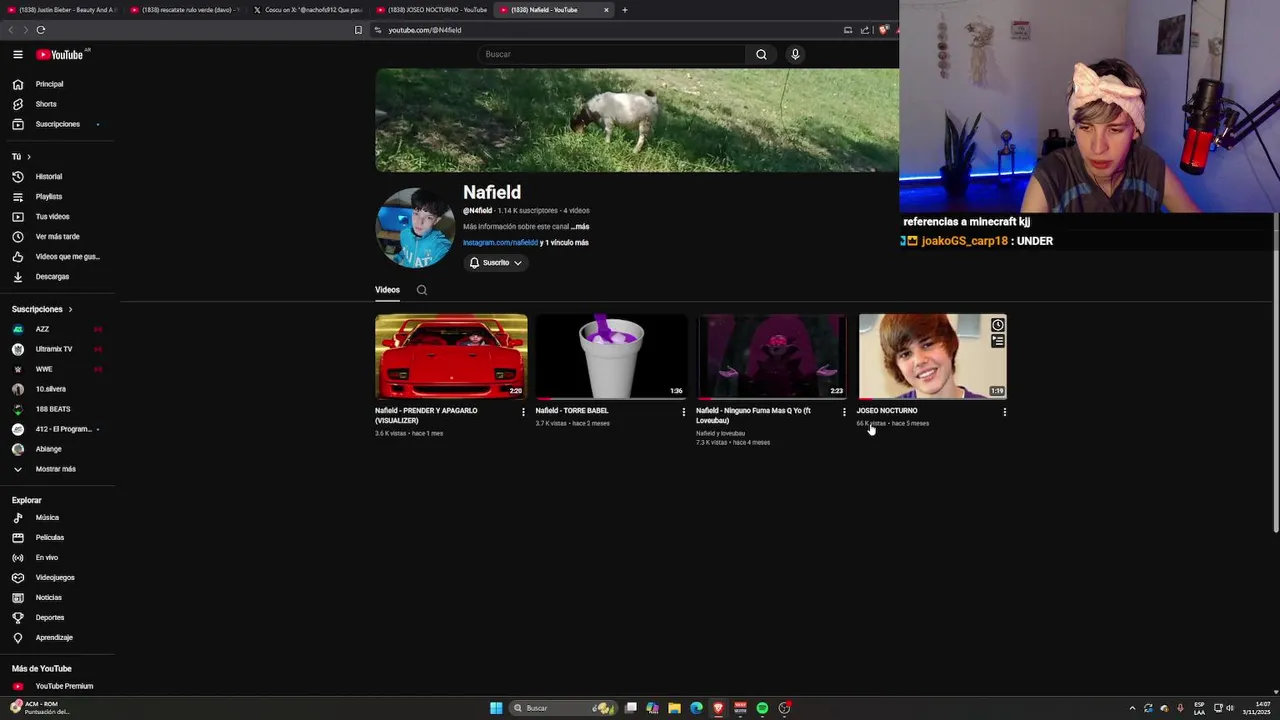This screenshot has height=720, width=1280.
Task: Click the magnifier search button in YouTube
Action: 761,54
